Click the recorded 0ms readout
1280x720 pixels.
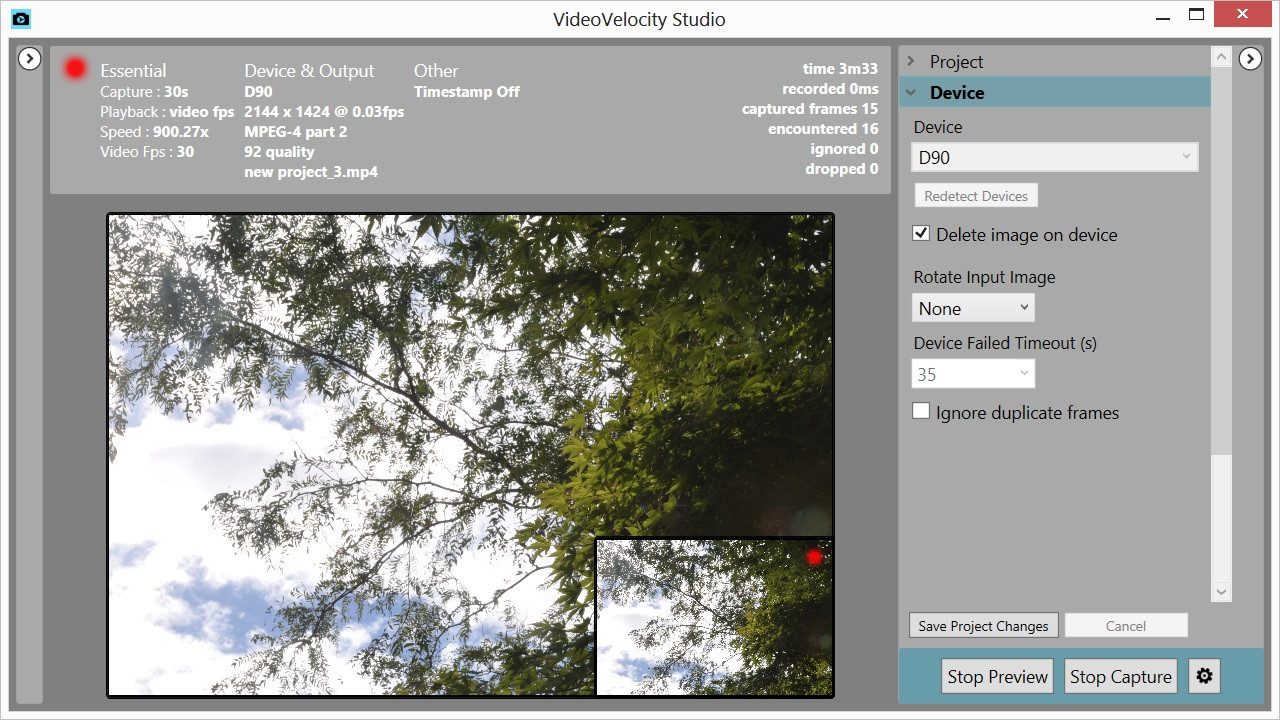pos(830,89)
